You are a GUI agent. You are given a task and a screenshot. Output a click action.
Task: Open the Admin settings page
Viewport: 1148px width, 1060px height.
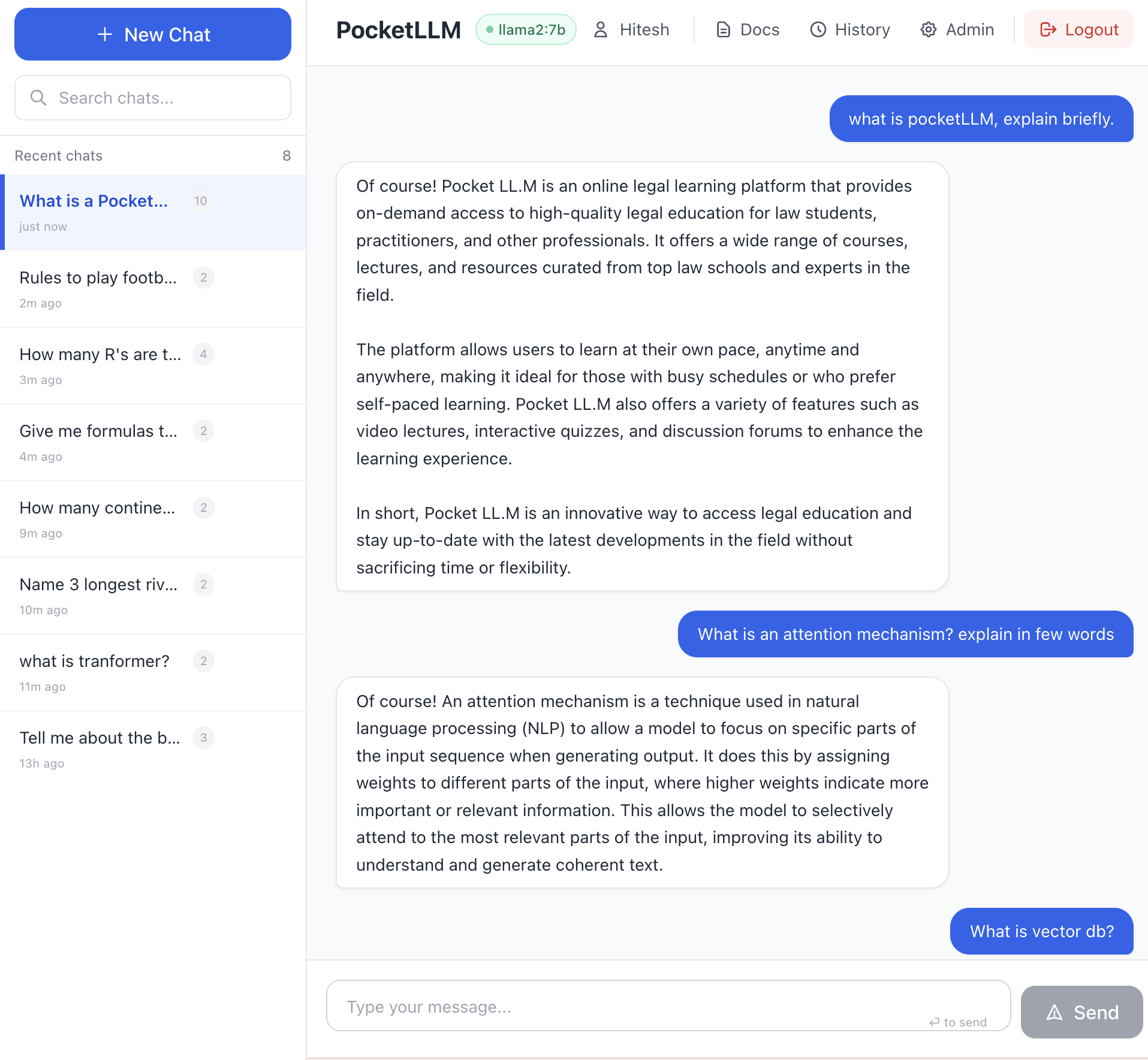click(957, 29)
